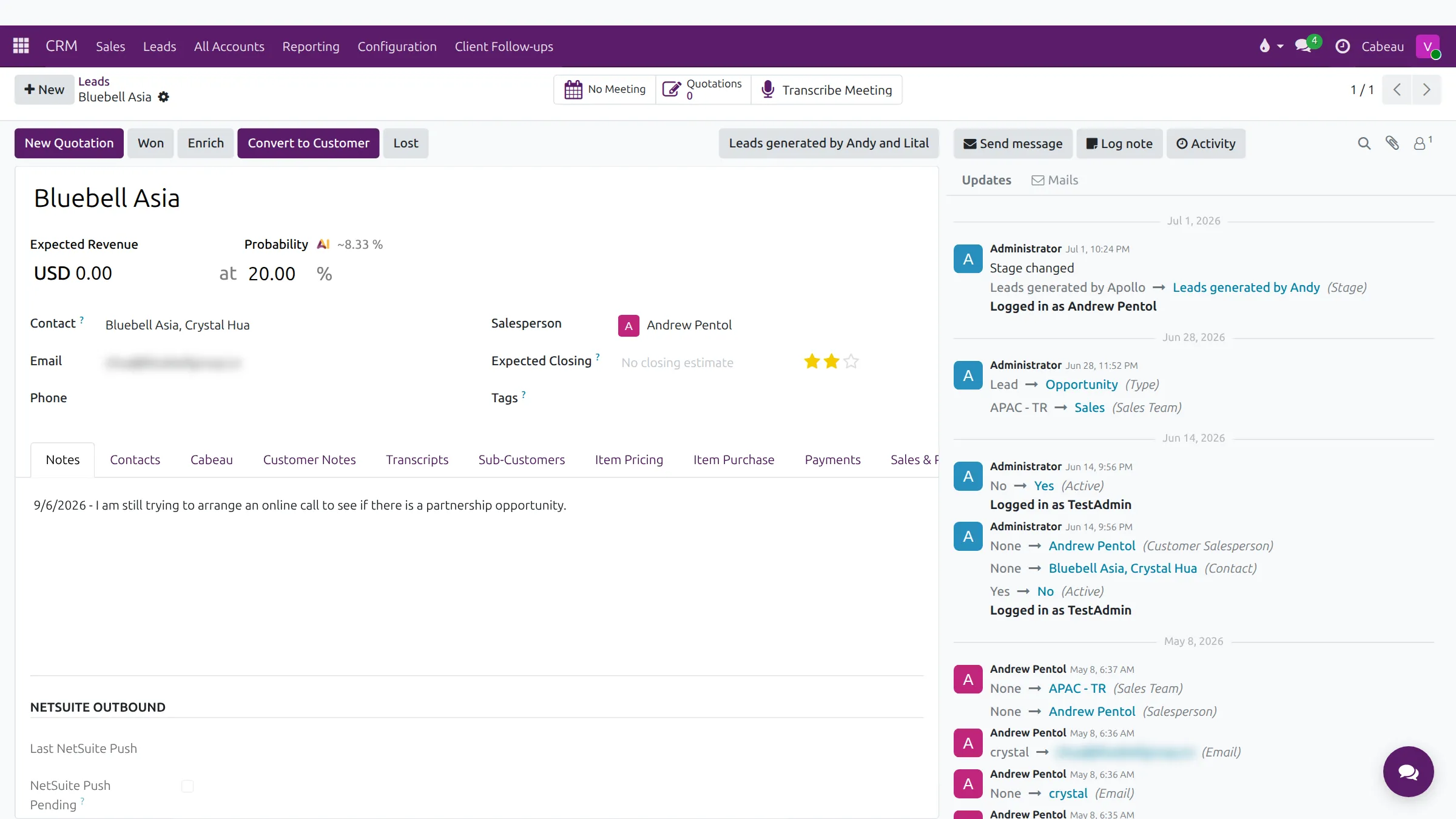Click Convert to Customer button
The image size is (1456, 819).
(308, 143)
